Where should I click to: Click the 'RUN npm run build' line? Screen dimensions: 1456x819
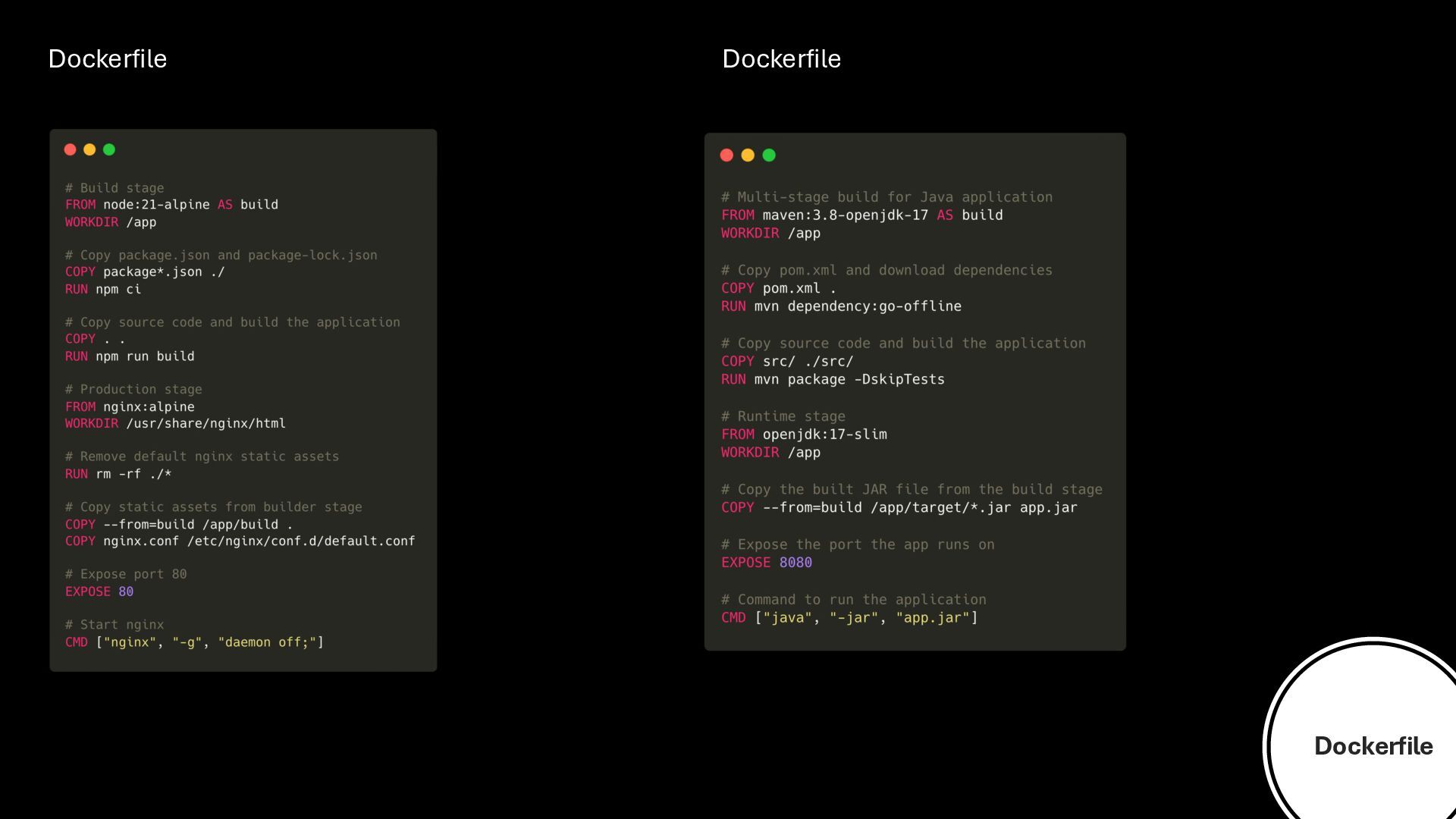130,356
